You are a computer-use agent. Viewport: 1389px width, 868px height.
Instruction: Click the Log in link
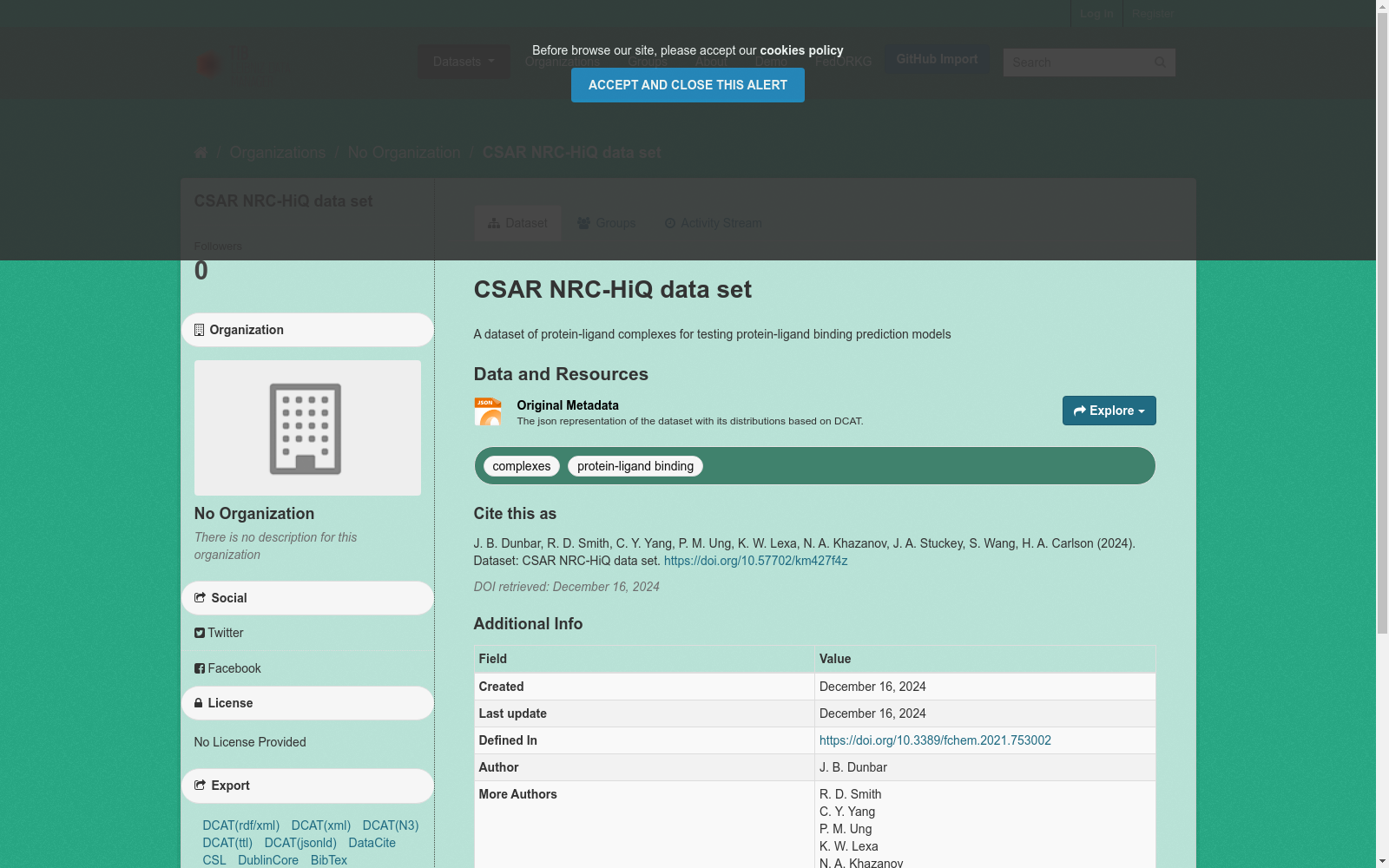click(1096, 14)
